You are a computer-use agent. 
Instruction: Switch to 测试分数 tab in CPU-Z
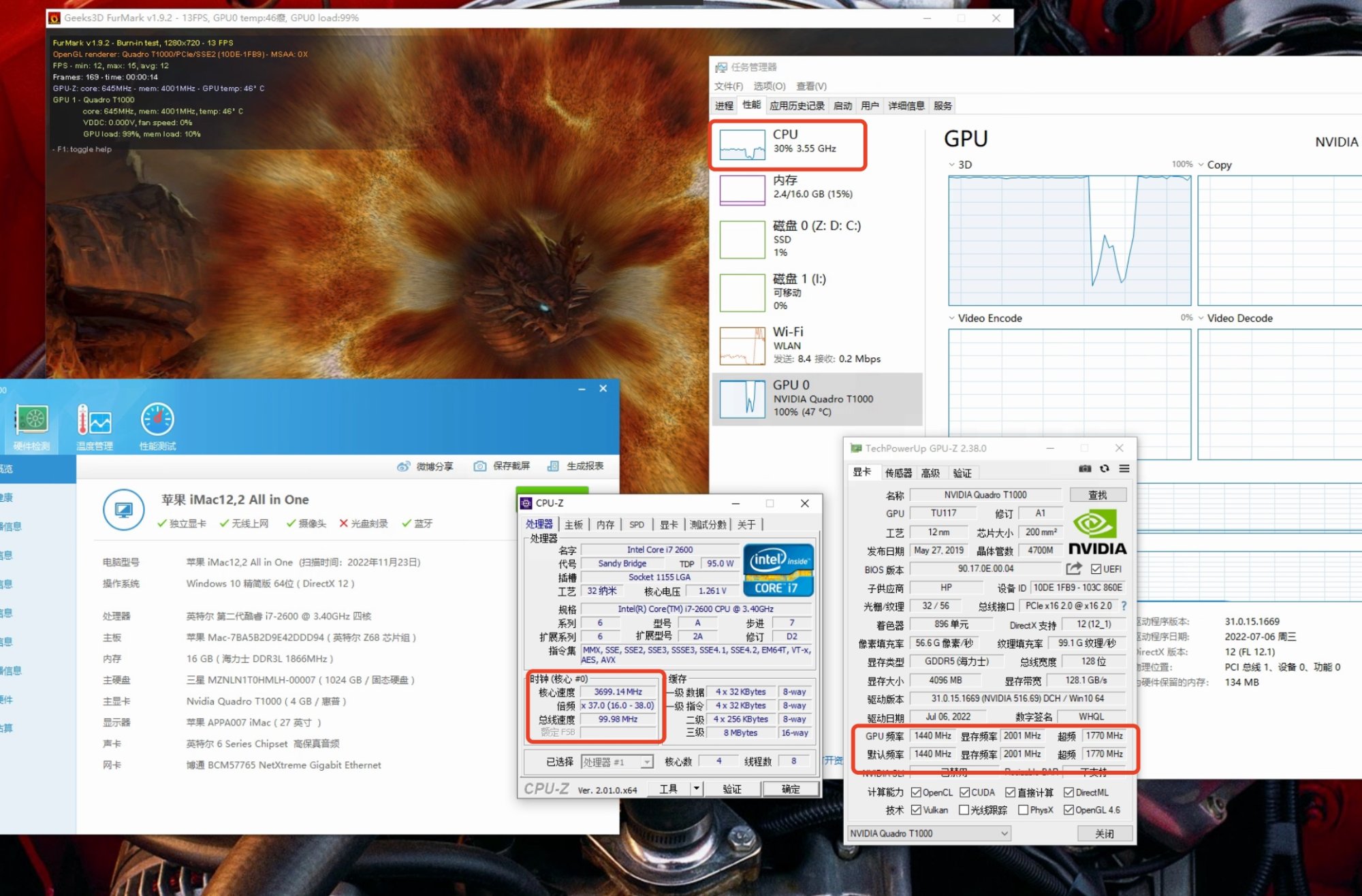coord(708,524)
